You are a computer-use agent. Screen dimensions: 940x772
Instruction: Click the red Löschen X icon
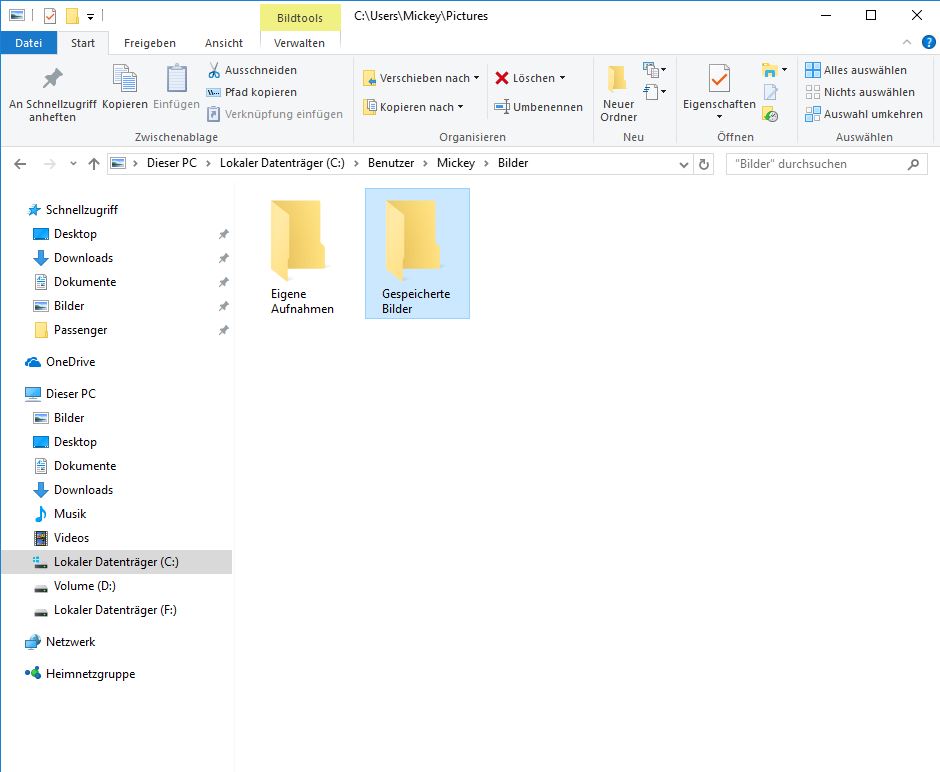point(502,78)
